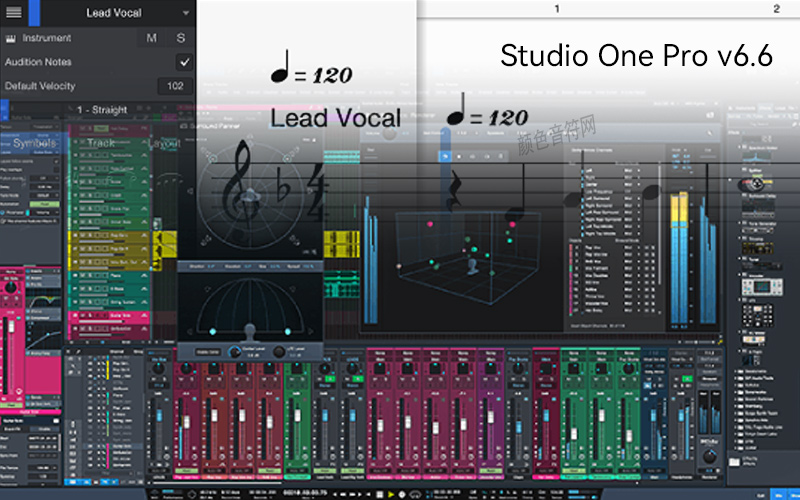The width and height of the screenshot is (800, 500).
Task: Click the main output volume knob at bottom right
Action: coord(709,456)
